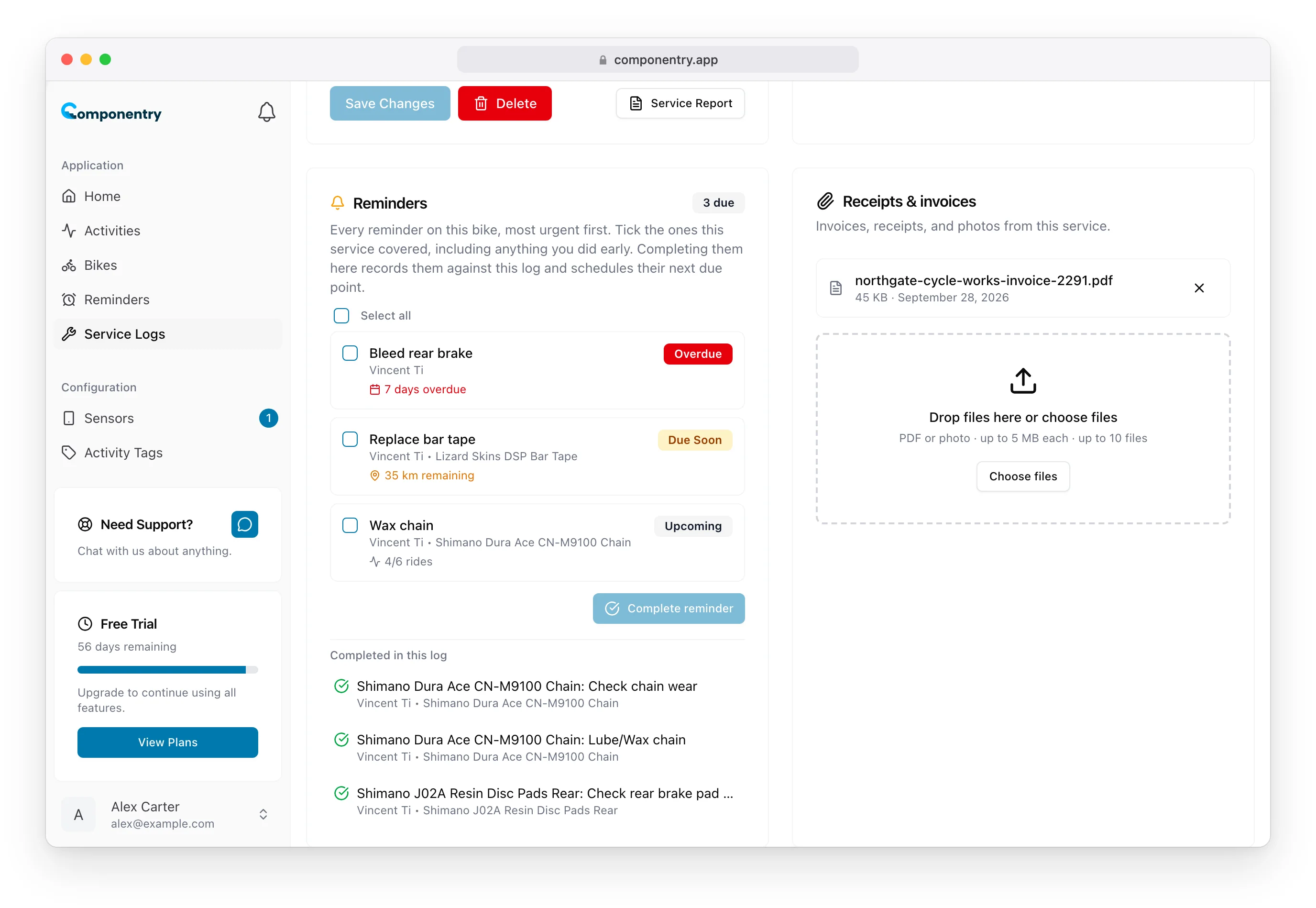This screenshot has height=908, width=1316.
Task: Click the Complete reminder button
Action: (668, 608)
